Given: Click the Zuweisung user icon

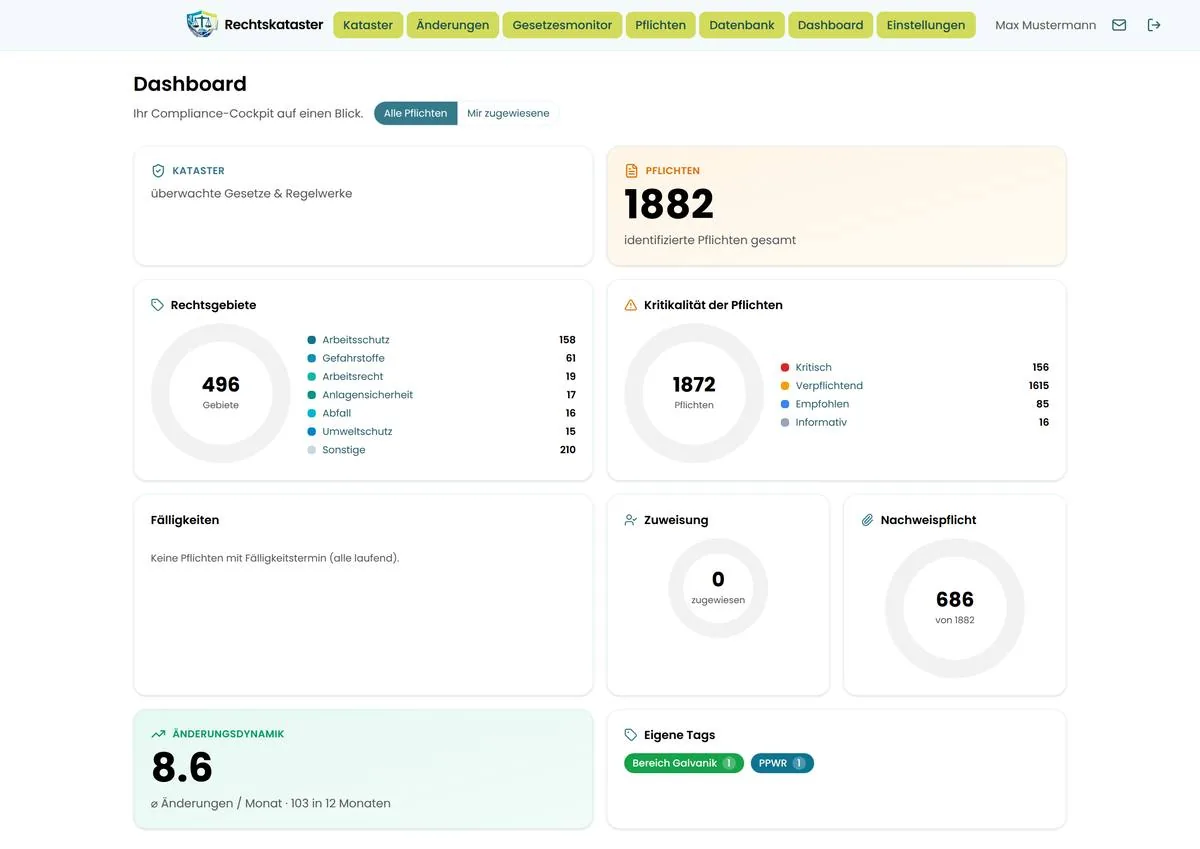Looking at the screenshot, I should [x=630, y=520].
